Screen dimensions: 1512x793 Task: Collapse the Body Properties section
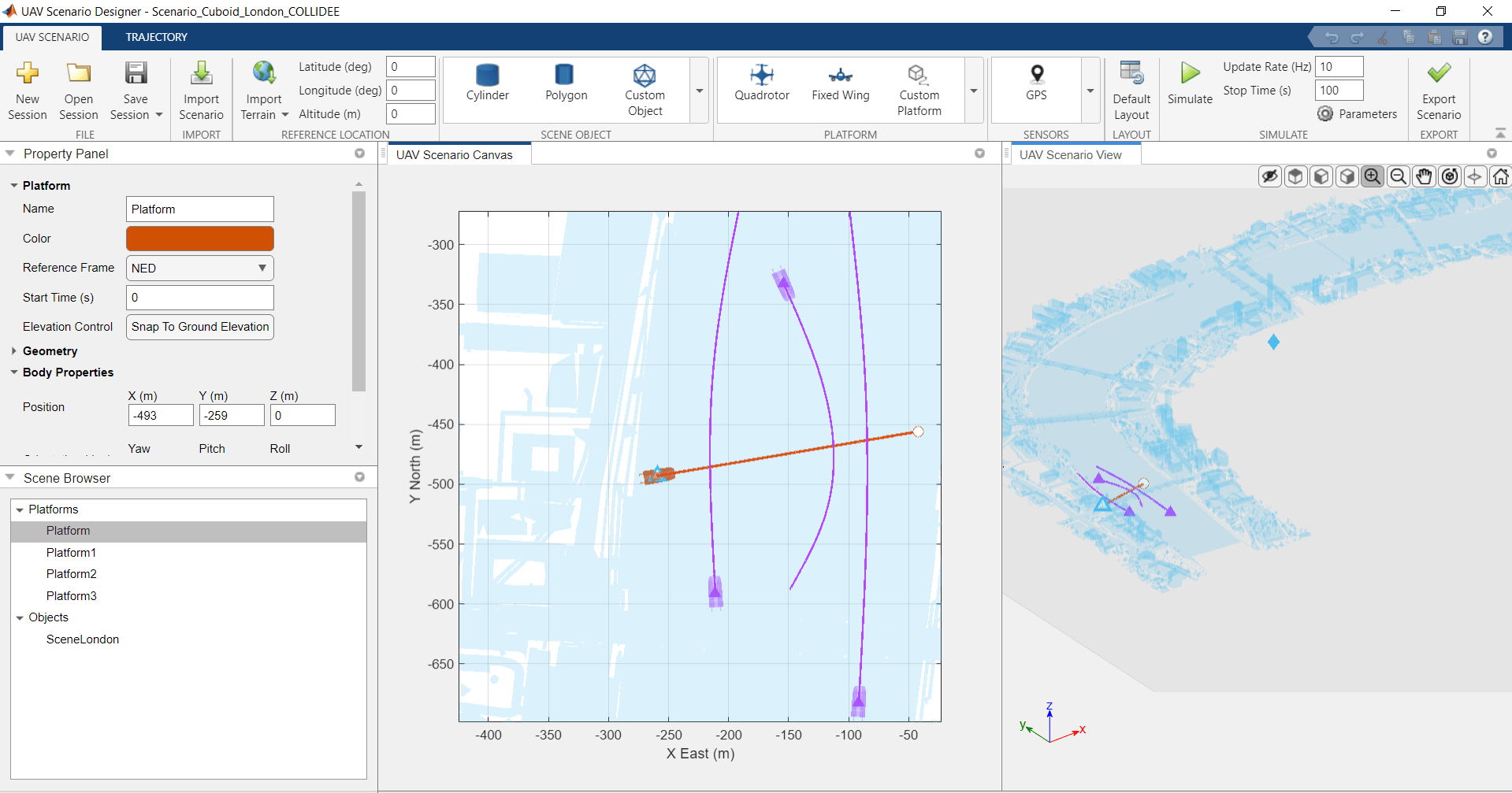(x=13, y=372)
